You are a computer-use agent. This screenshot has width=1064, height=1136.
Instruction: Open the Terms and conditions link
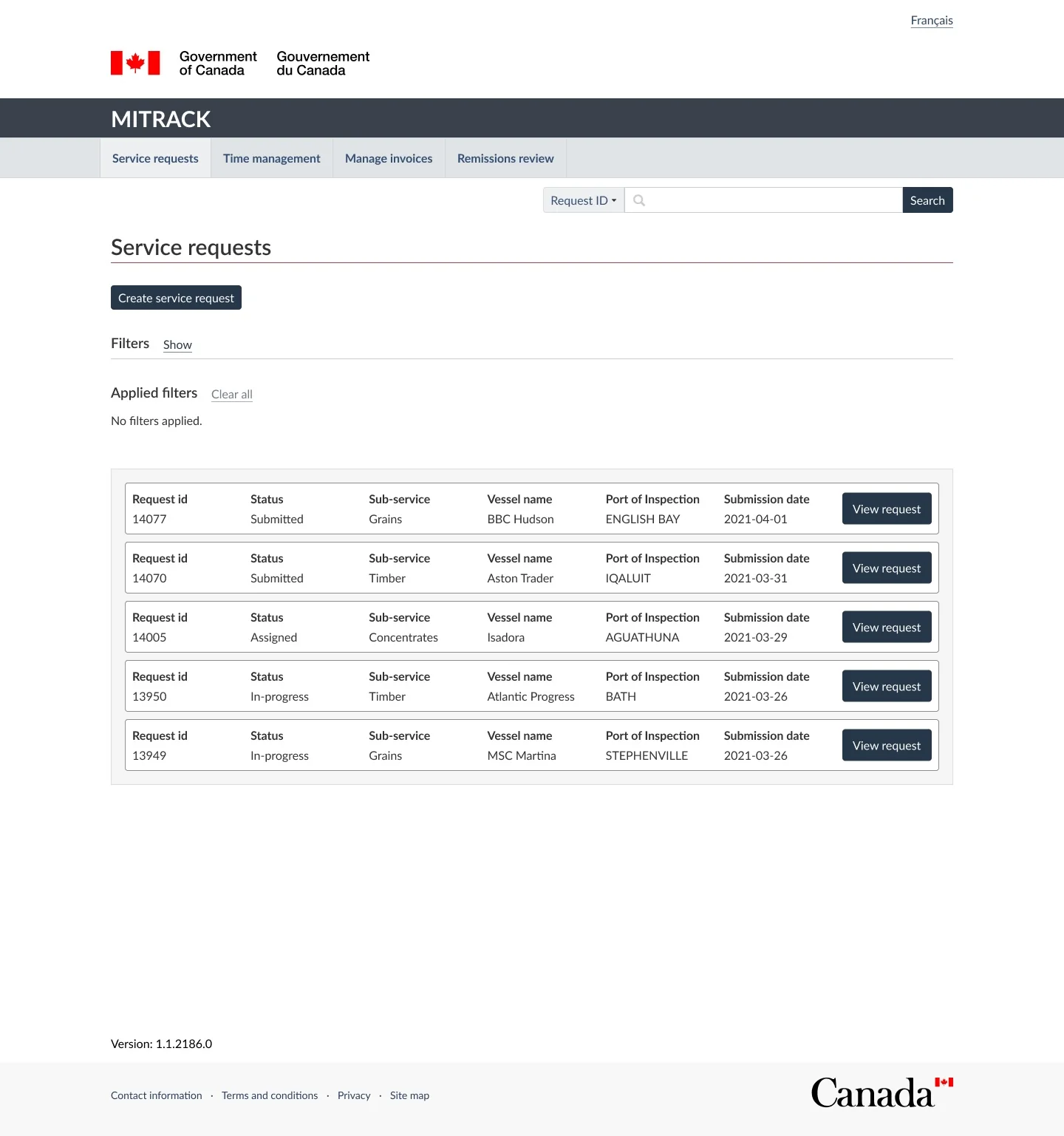pos(270,1095)
